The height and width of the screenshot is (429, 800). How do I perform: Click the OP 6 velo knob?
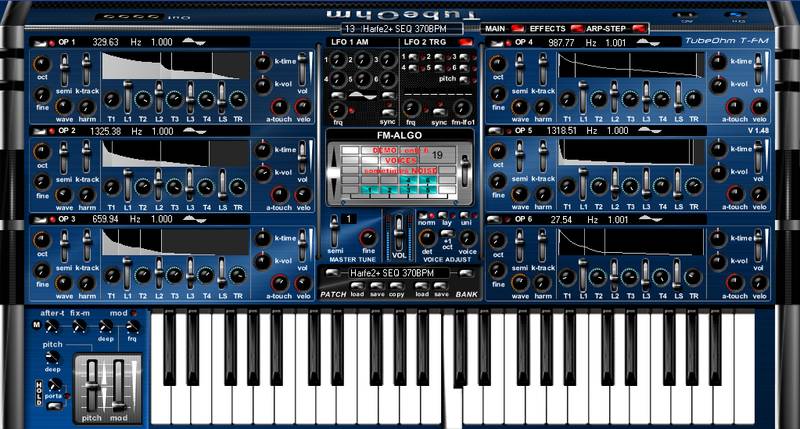tap(759, 283)
